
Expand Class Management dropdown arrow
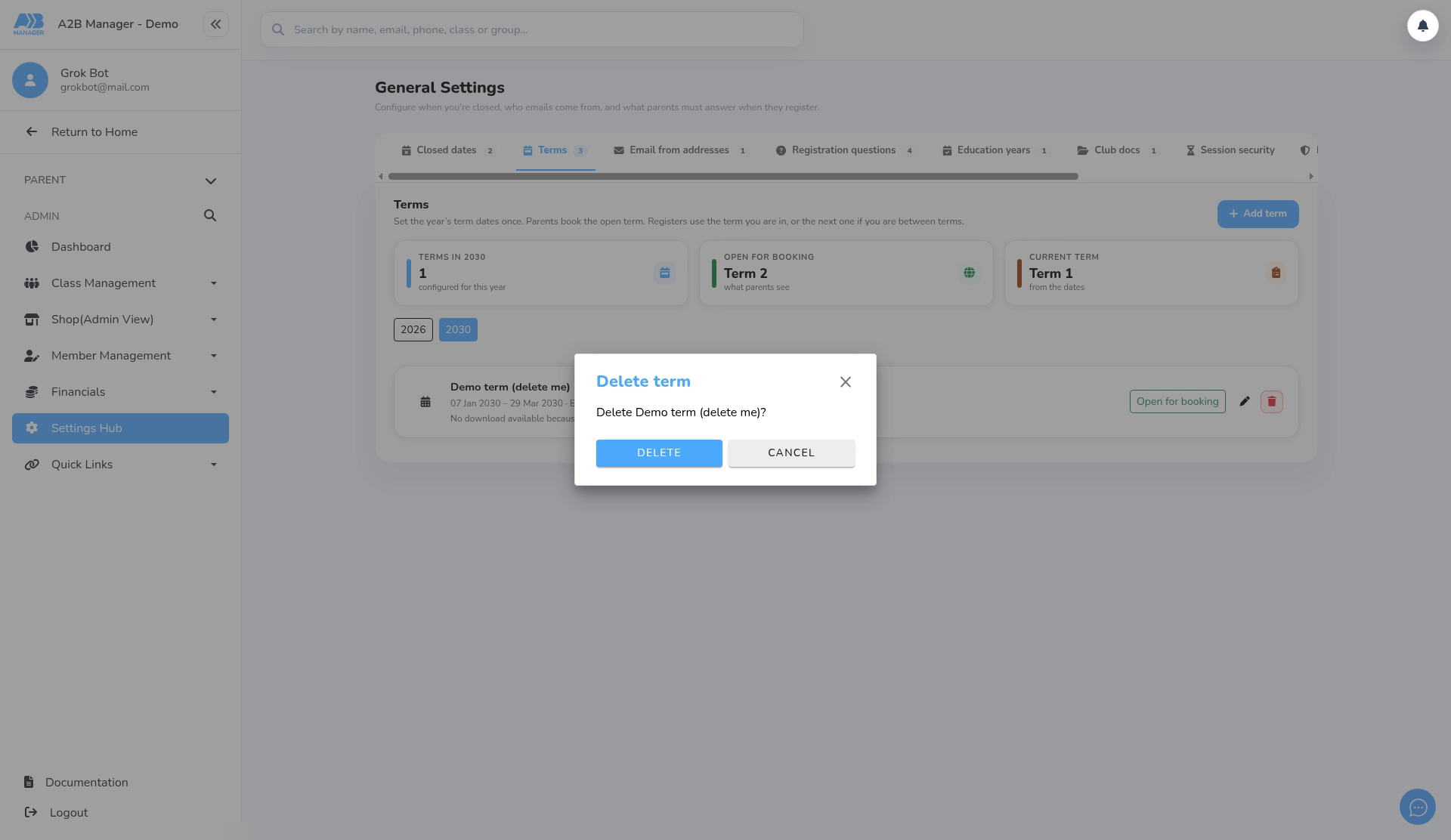click(x=214, y=283)
